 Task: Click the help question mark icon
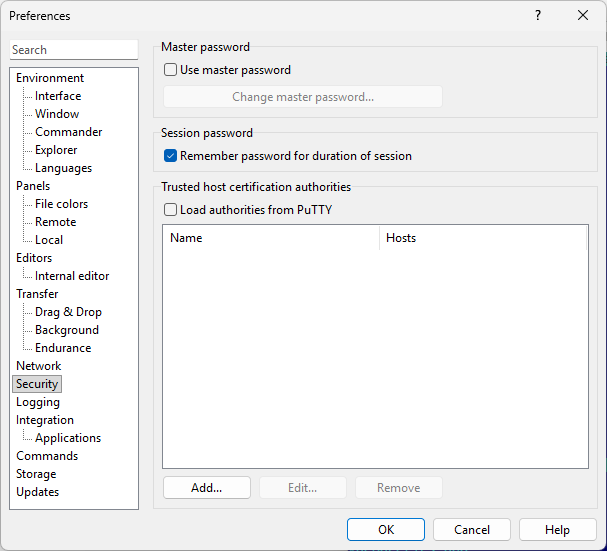tap(538, 16)
